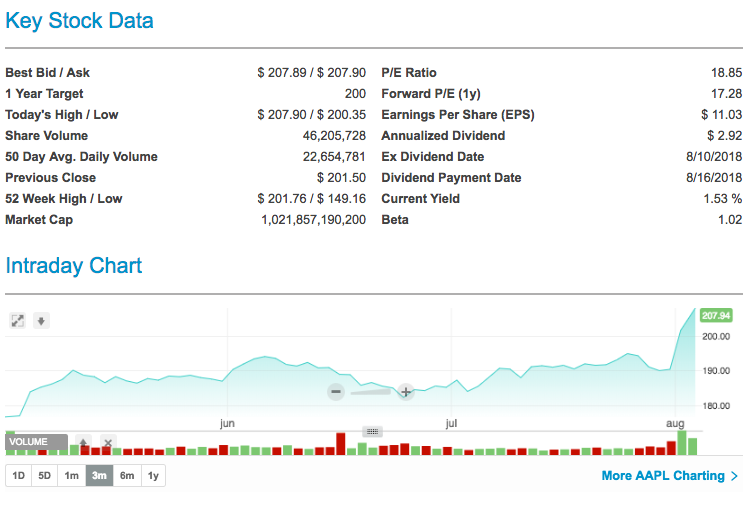Click the P/E Ratio label

pos(409,73)
